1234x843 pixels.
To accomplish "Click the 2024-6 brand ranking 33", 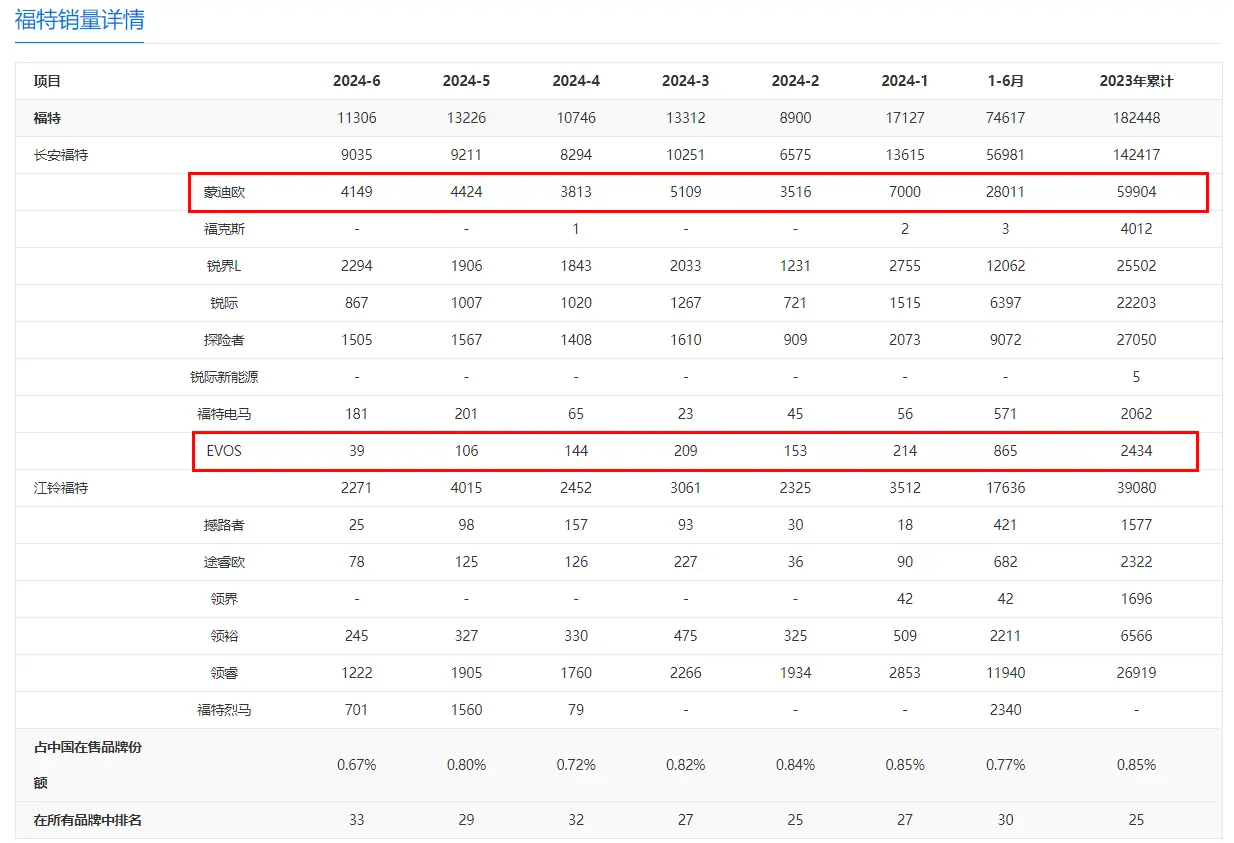I will pyautogui.click(x=357, y=820).
